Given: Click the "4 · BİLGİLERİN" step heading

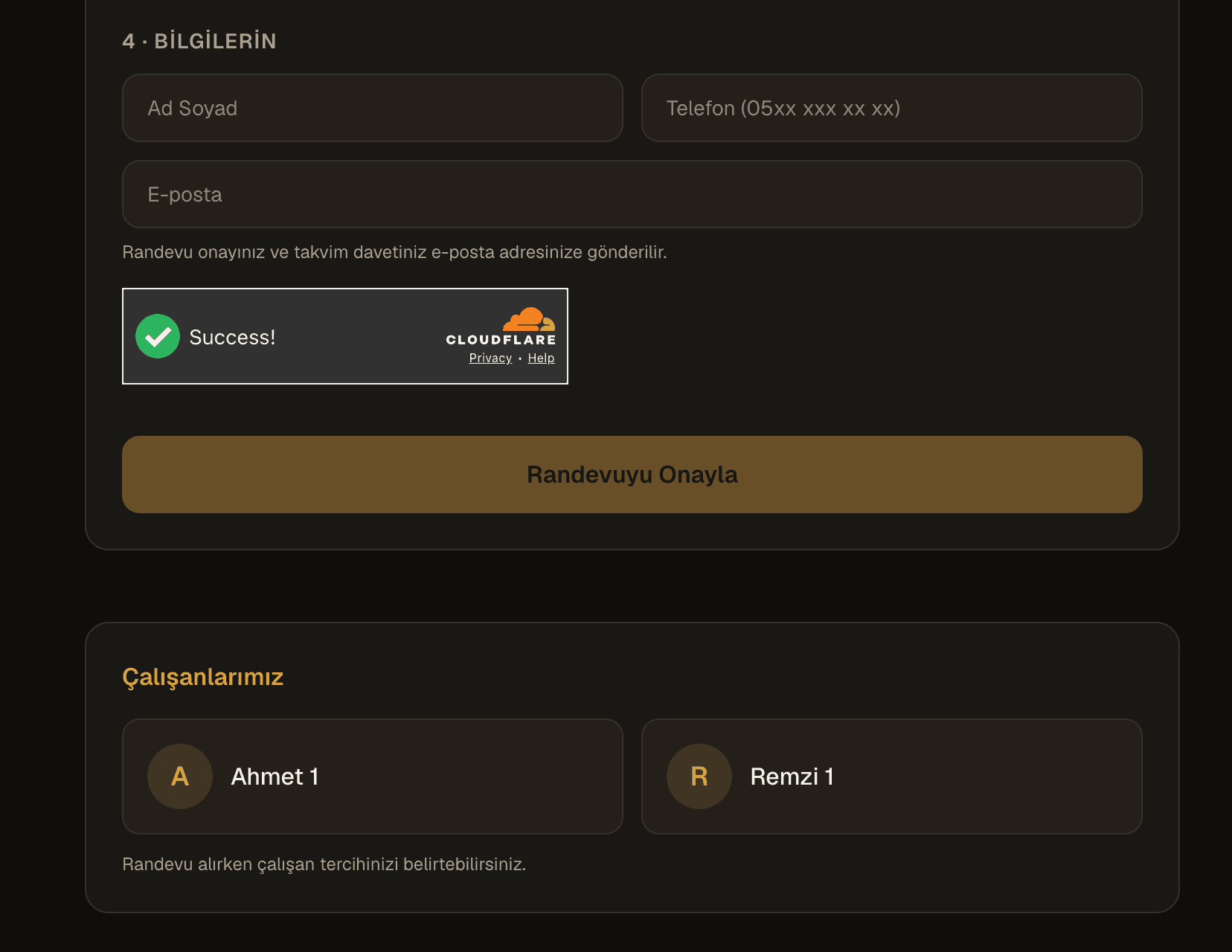Looking at the screenshot, I should [199, 41].
